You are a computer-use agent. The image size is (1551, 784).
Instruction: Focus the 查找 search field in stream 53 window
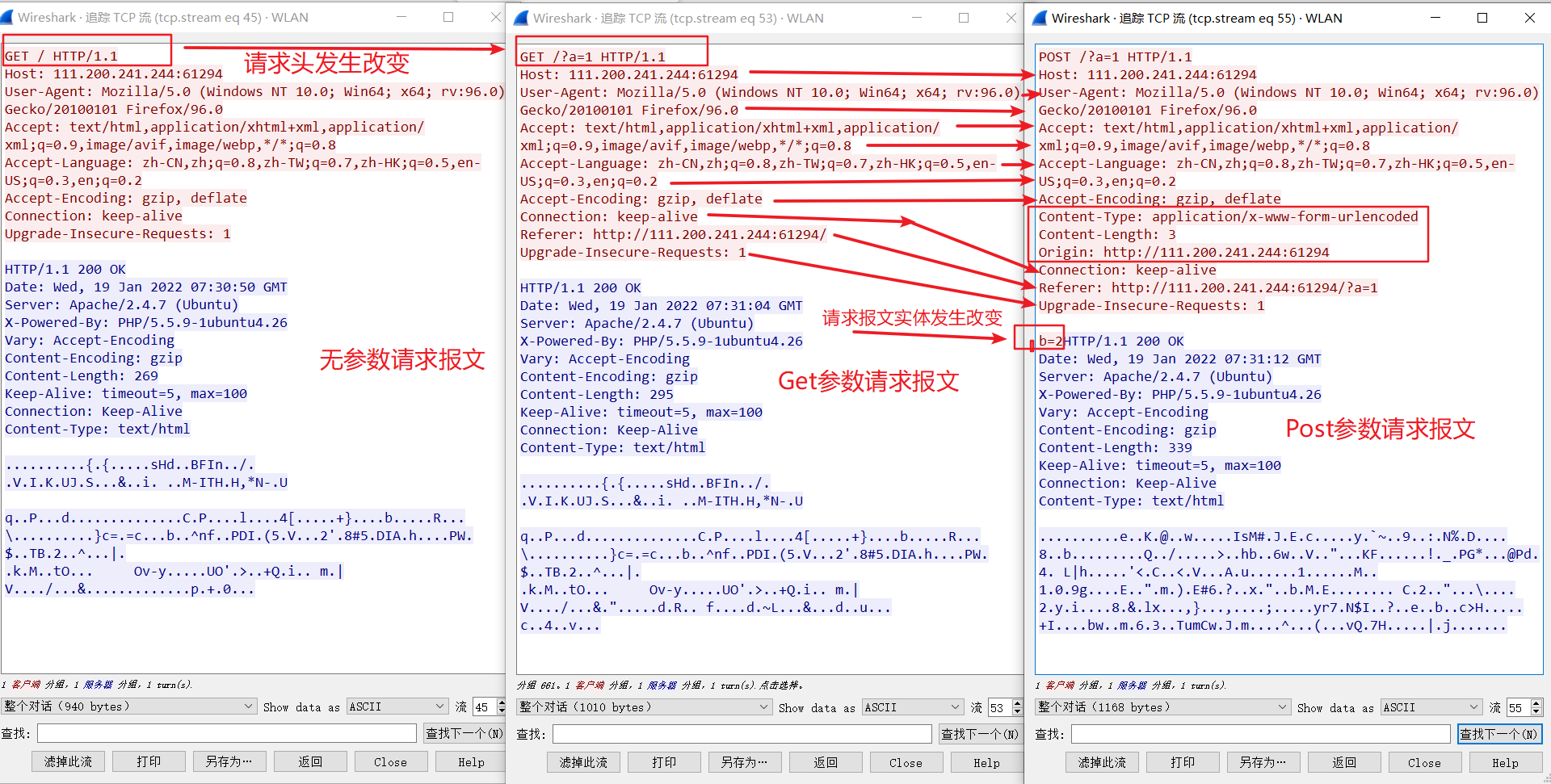(x=742, y=734)
